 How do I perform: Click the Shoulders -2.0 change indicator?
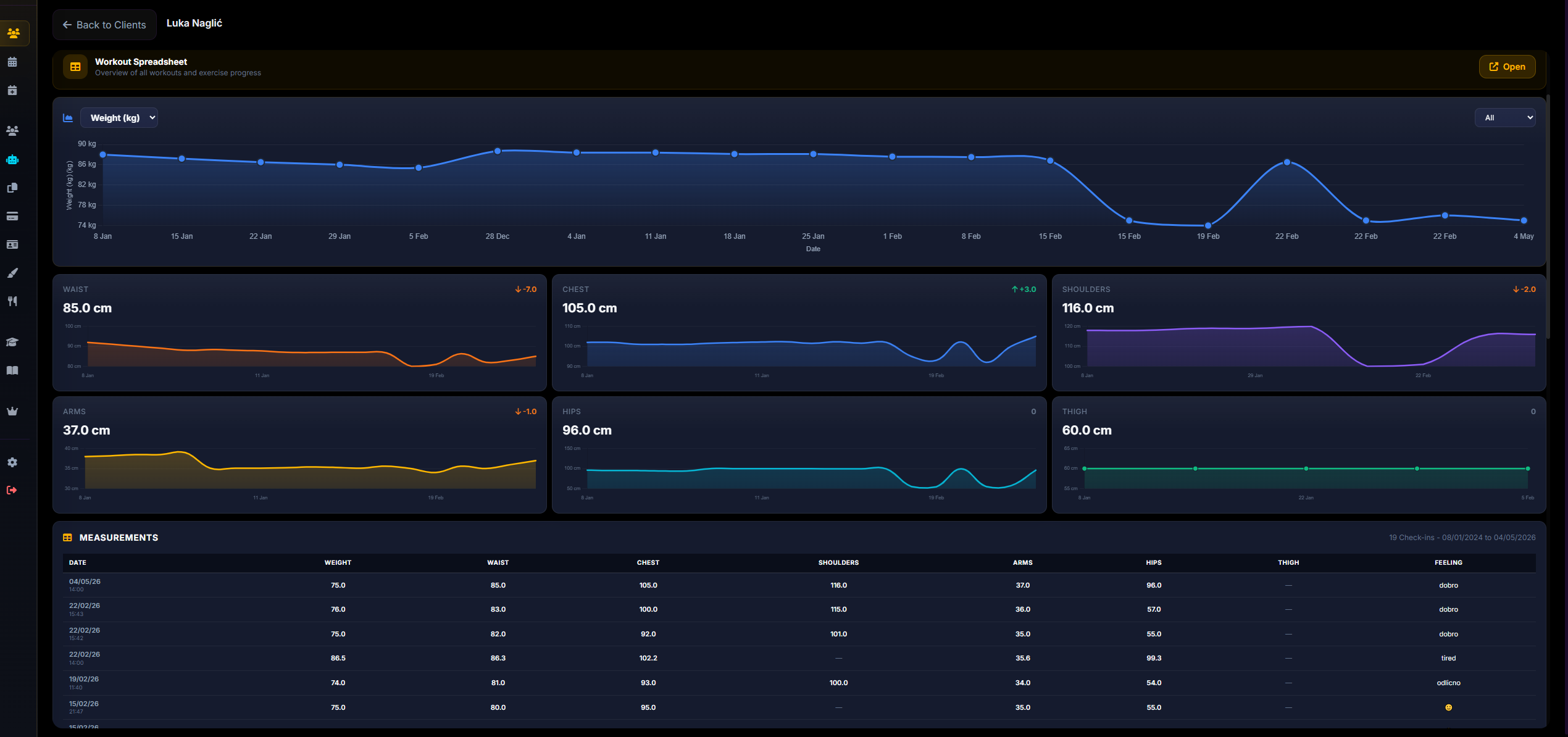[1524, 289]
